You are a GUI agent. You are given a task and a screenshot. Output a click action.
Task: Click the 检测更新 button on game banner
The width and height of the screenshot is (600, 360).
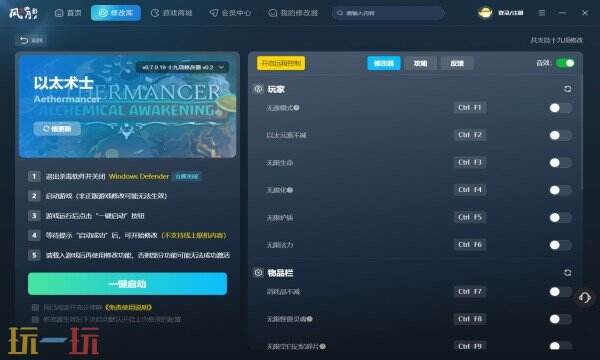tap(57, 129)
